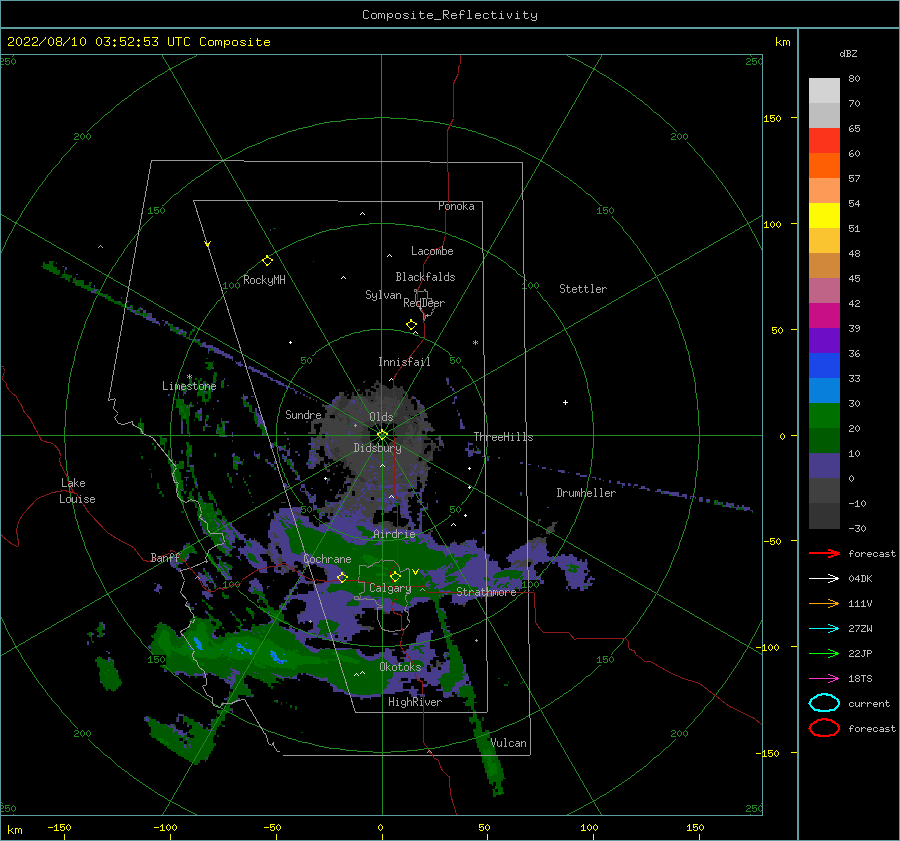This screenshot has width=900, height=841.
Task: Click the orange 111V arrow icon
Action: (824, 603)
